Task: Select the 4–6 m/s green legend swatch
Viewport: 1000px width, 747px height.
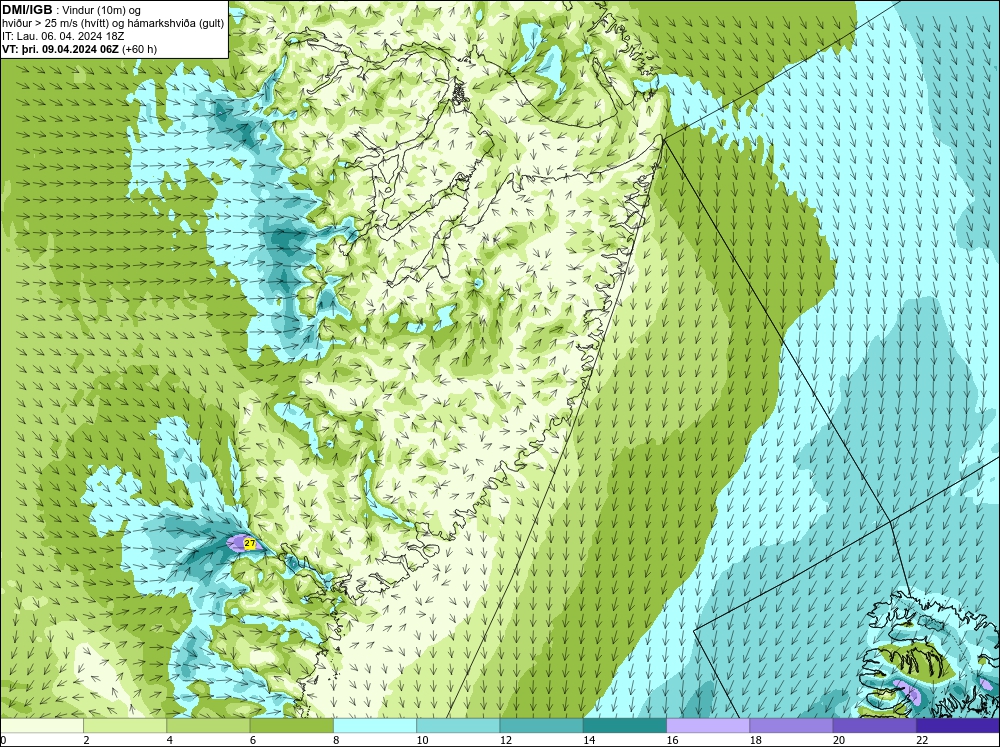Action: [209, 726]
